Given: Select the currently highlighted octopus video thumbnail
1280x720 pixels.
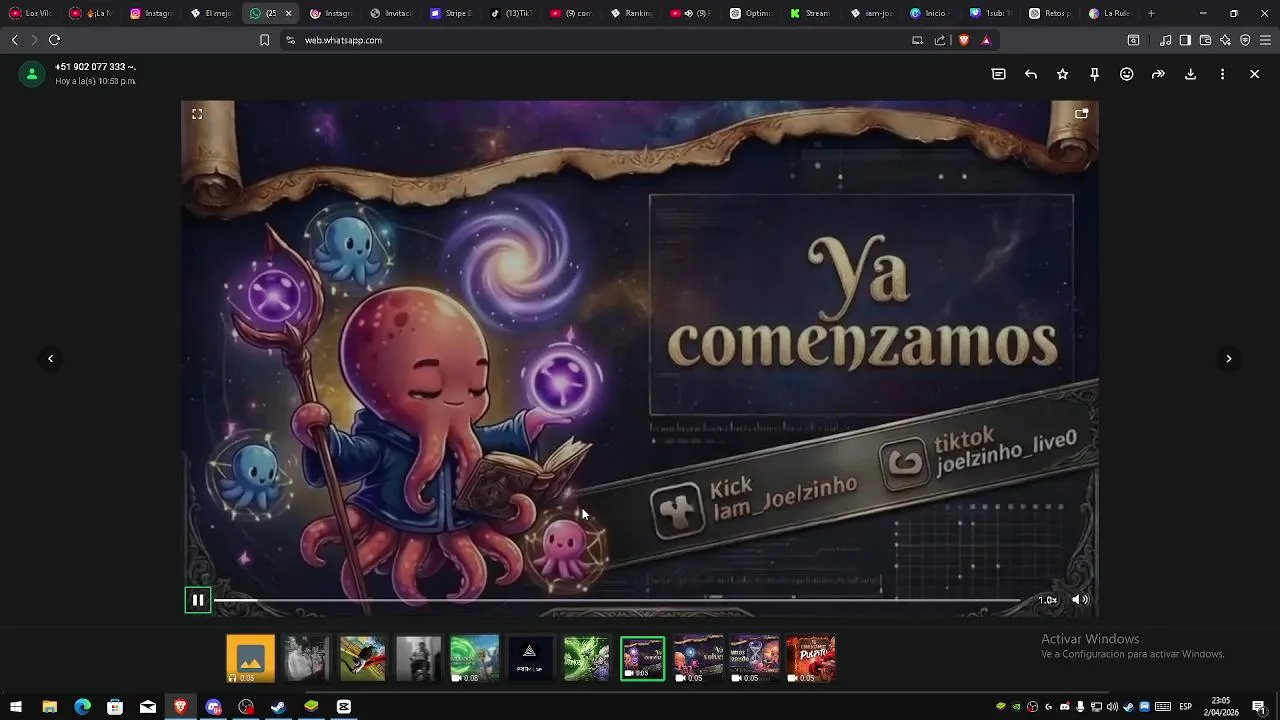Looking at the screenshot, I should (x=642, y=659).
